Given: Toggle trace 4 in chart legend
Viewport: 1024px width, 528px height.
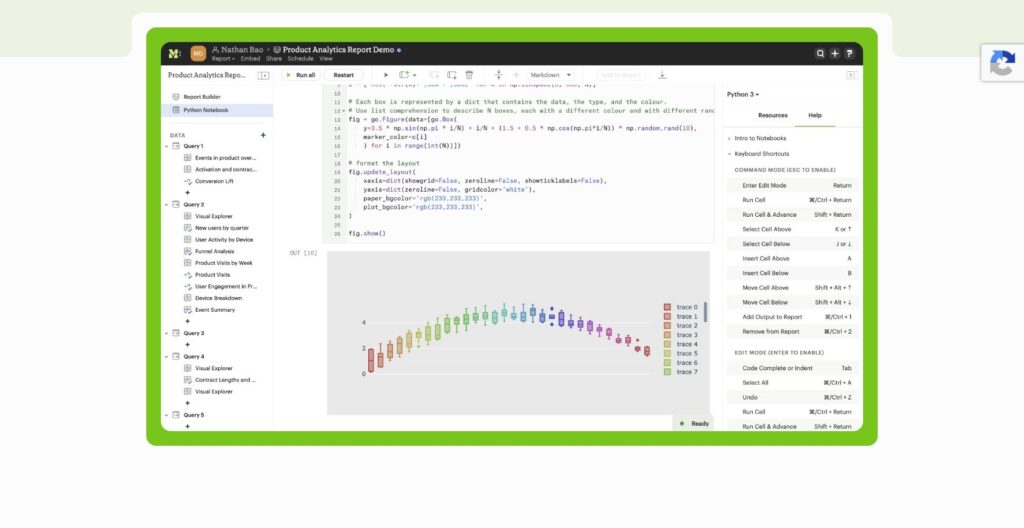Looking at the screenshot, I should [x=680, y=344].
